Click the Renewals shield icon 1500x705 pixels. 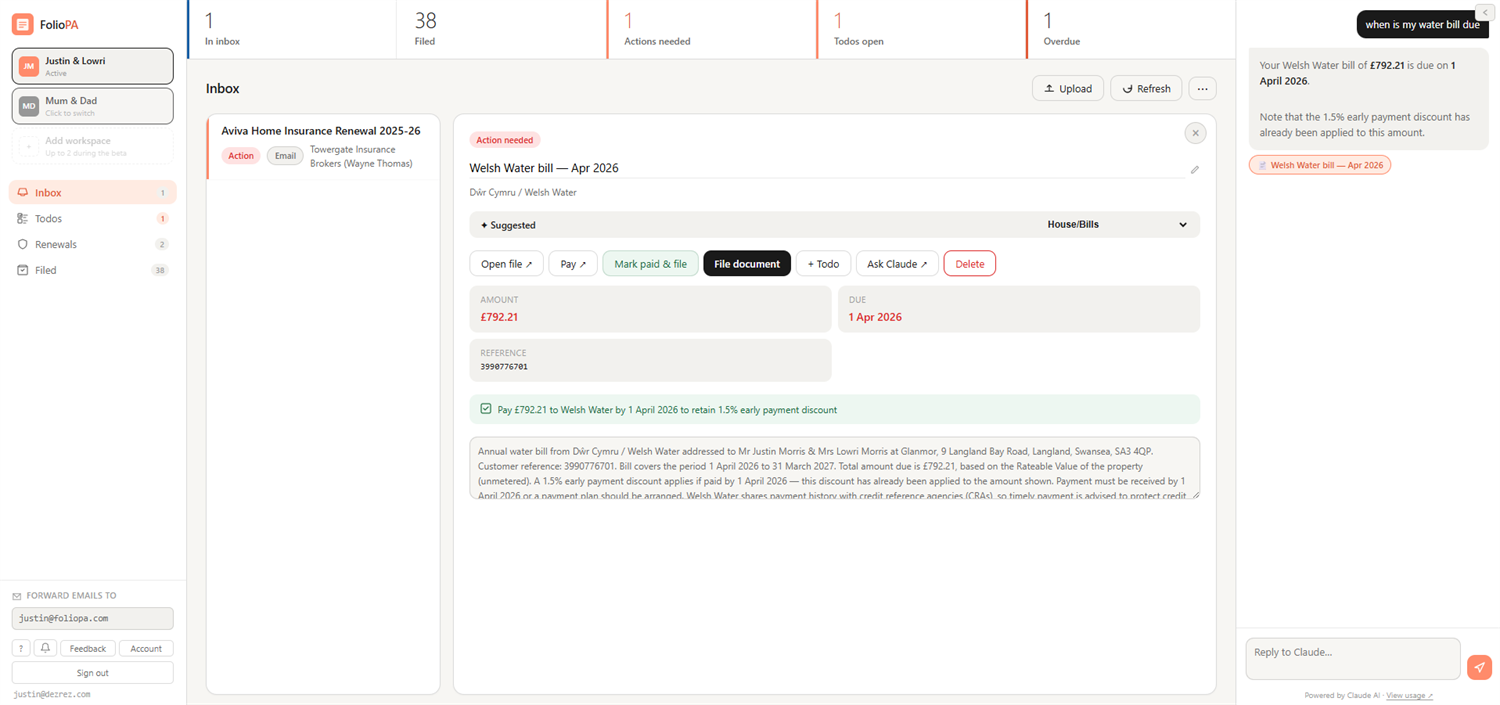[x=23, y=244]
